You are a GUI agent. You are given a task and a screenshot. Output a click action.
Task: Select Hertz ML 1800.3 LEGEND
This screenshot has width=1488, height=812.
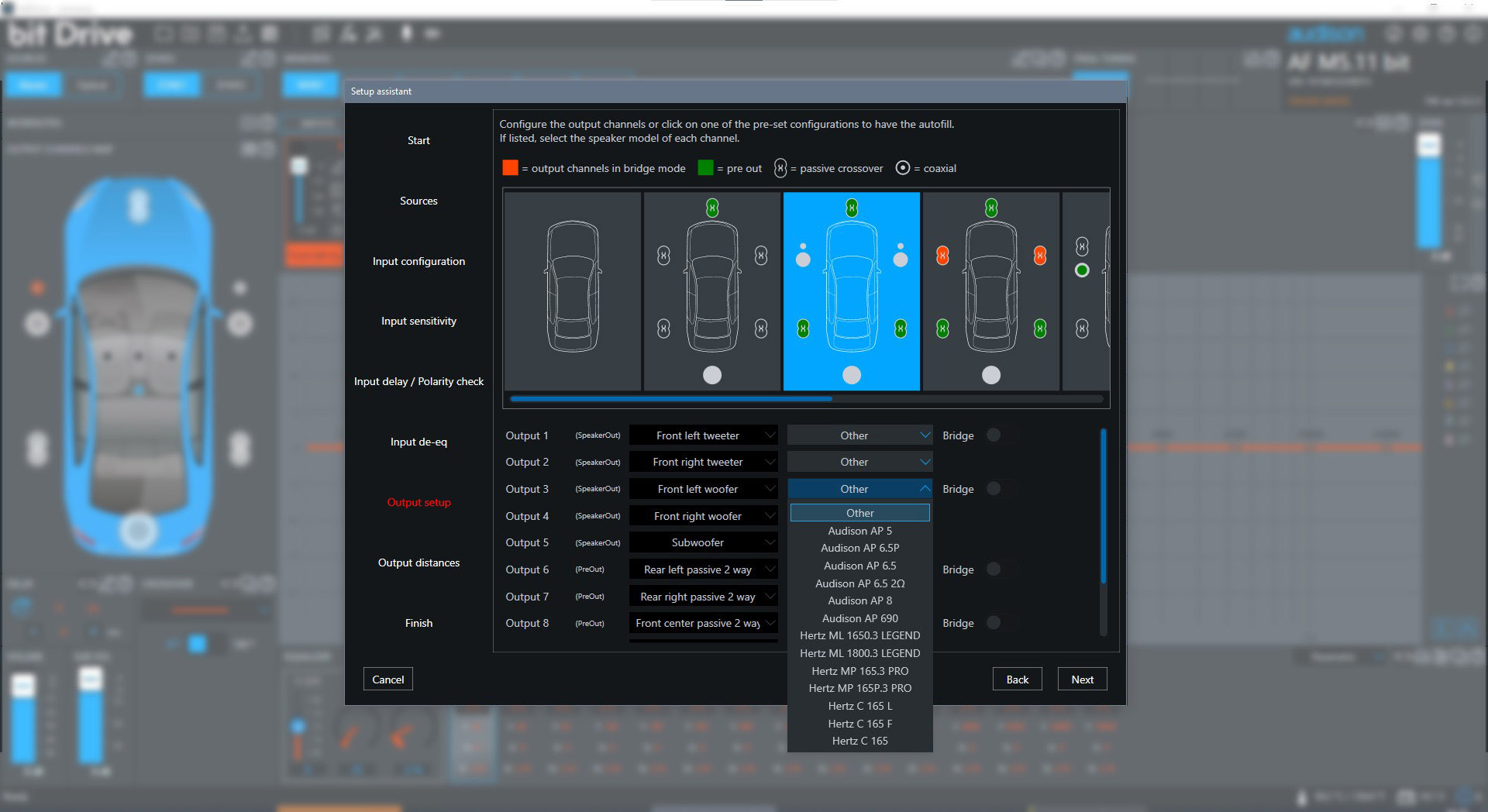tap(859, 653)
